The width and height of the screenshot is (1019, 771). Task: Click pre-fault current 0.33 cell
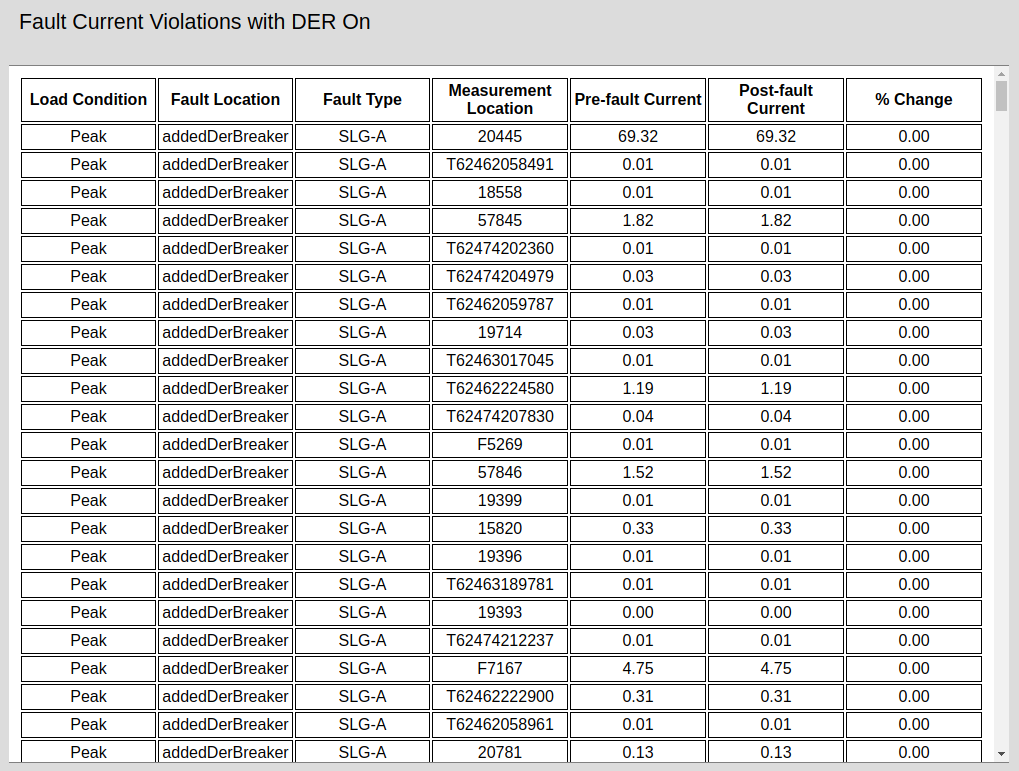(638, 528)
